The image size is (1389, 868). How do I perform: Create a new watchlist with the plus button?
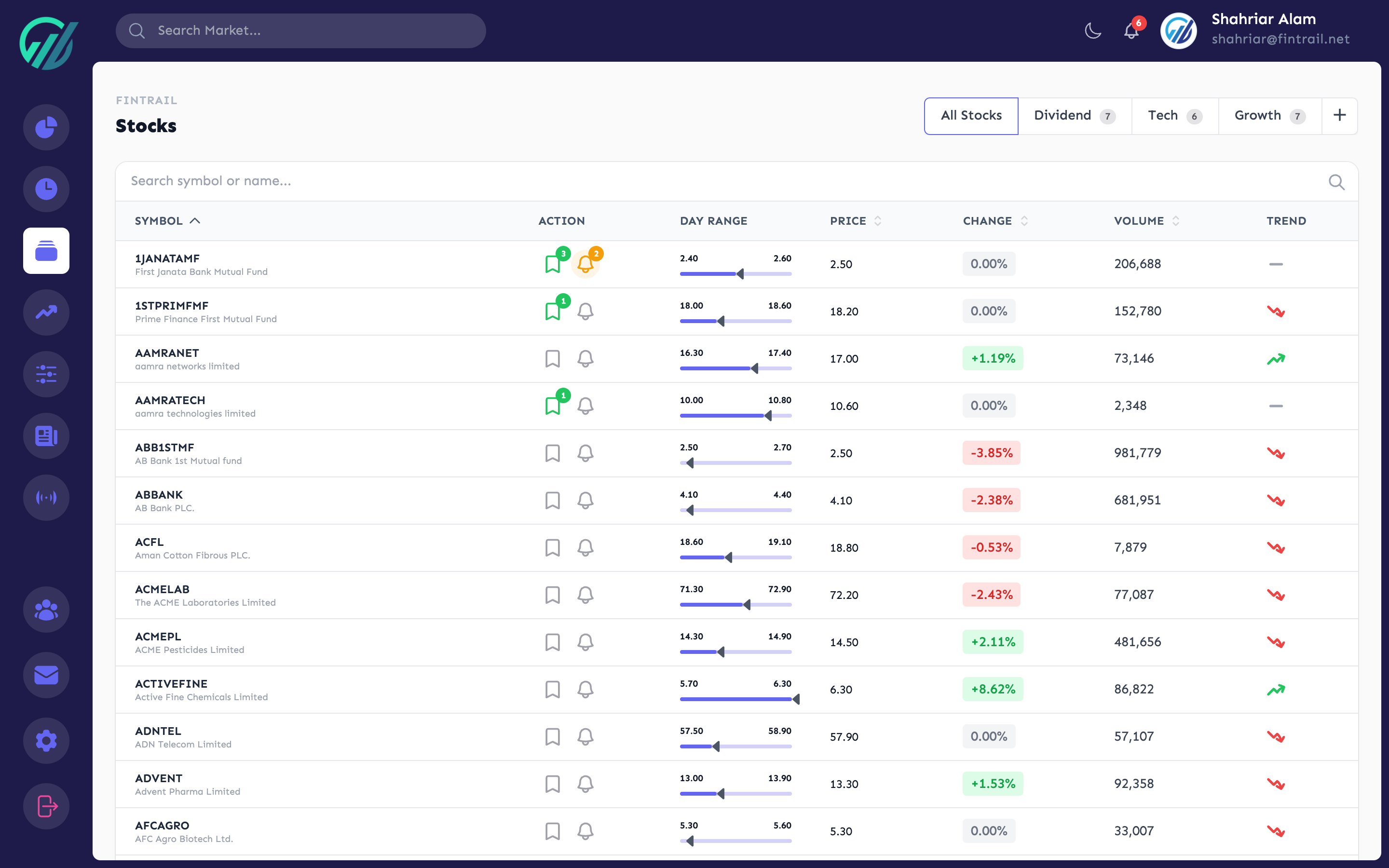point(1340,115)
